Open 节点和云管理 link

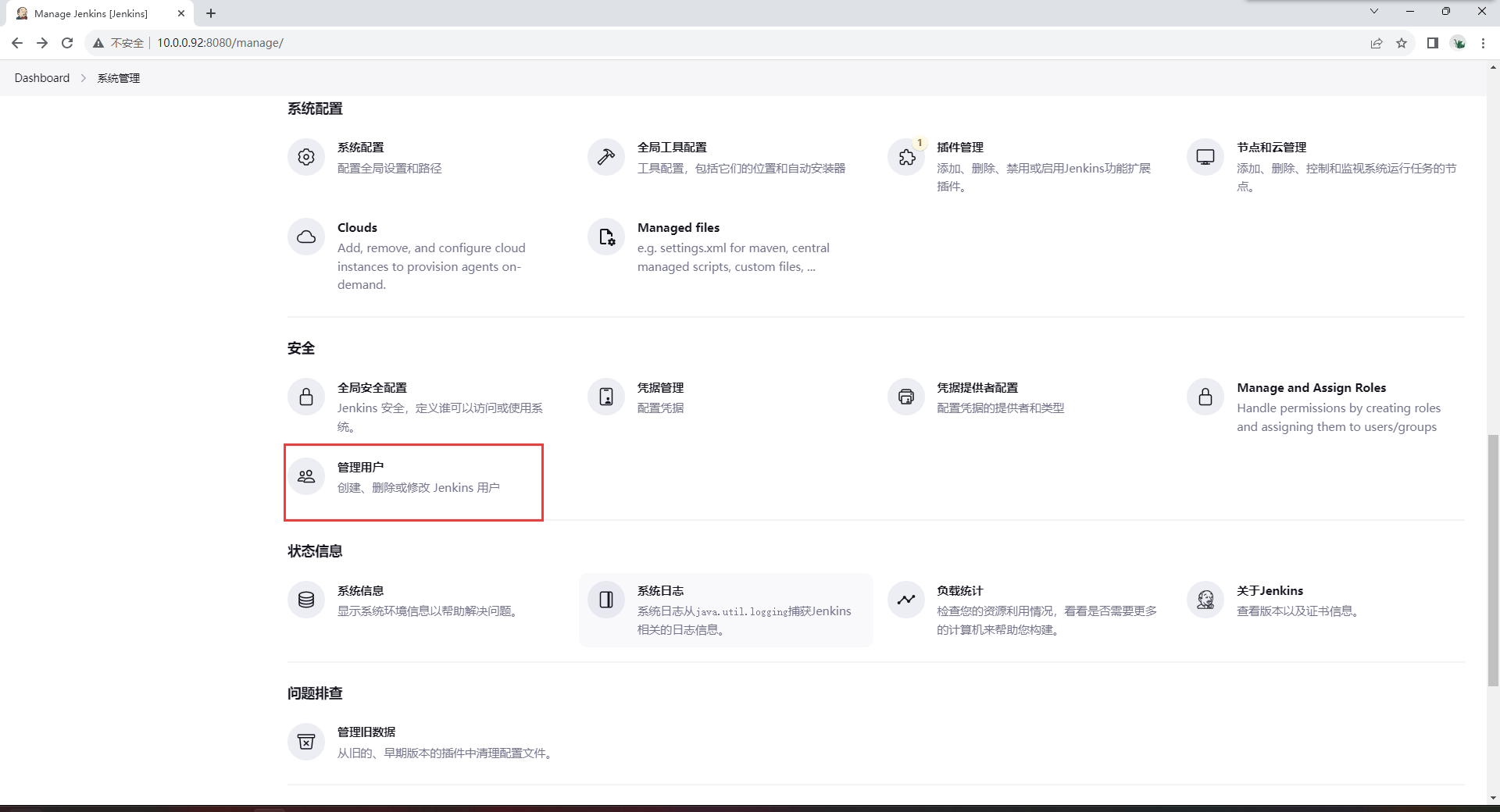1271,147
